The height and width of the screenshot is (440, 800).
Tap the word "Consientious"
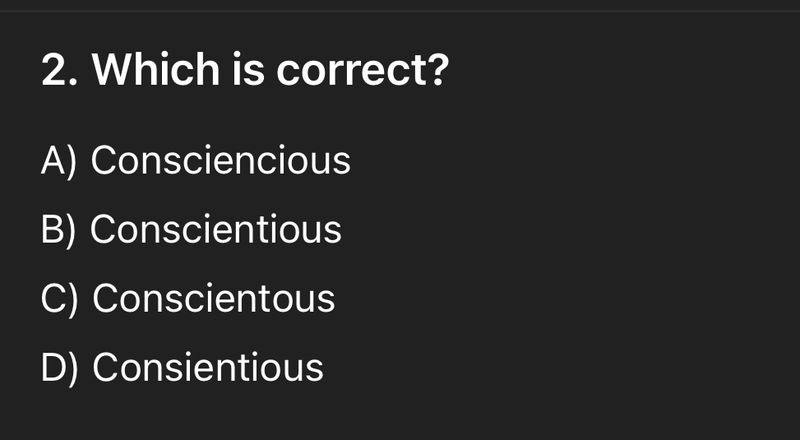click(208, 367)
